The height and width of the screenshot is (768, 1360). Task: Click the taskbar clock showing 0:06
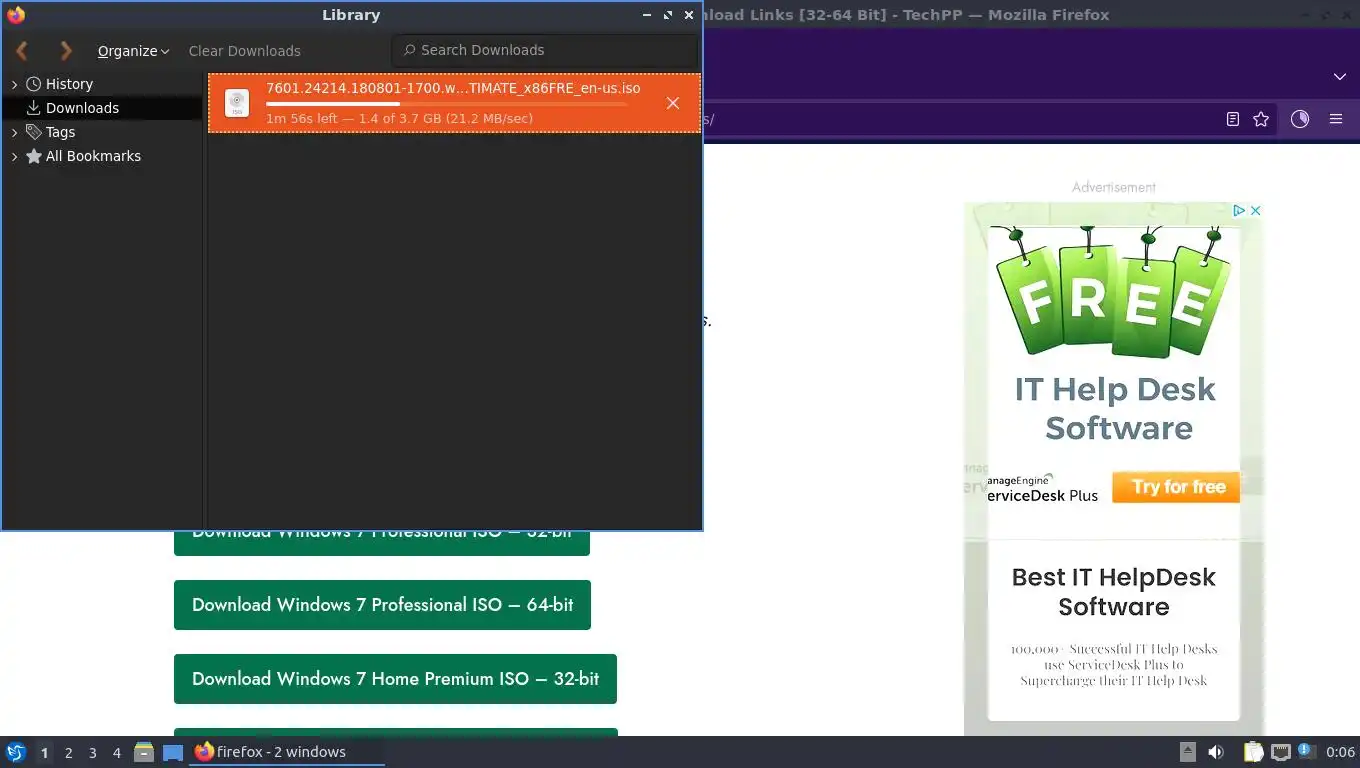1340,752
